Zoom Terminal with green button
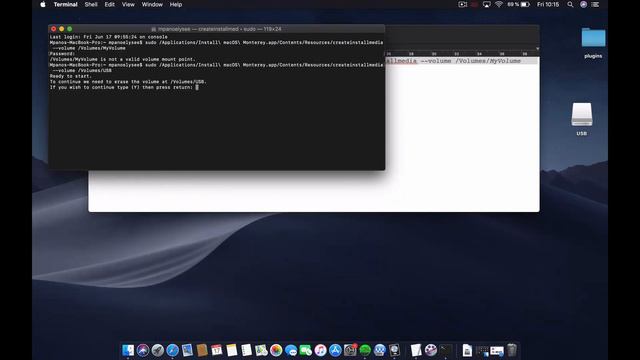 click(x=70, y=29)
